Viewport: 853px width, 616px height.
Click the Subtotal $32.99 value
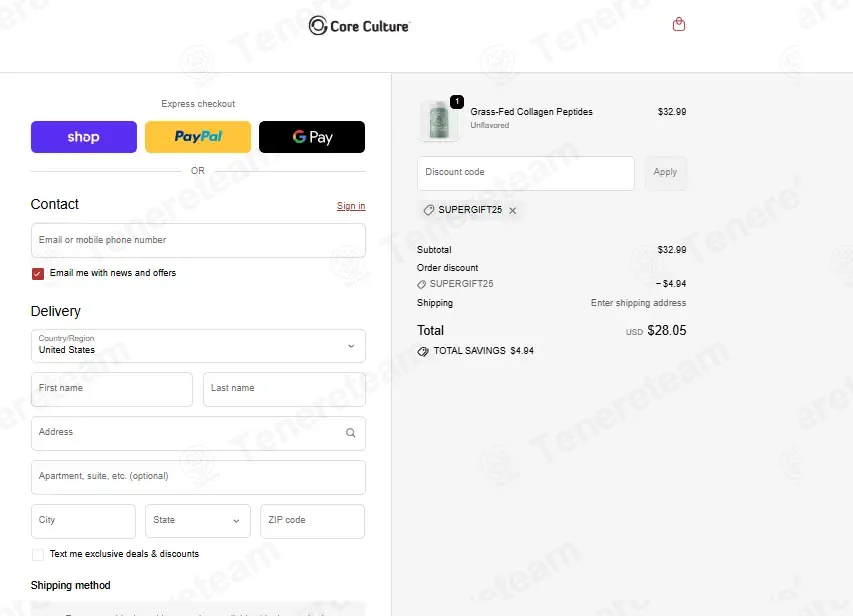pyautogui.click(x=672, y=250)
